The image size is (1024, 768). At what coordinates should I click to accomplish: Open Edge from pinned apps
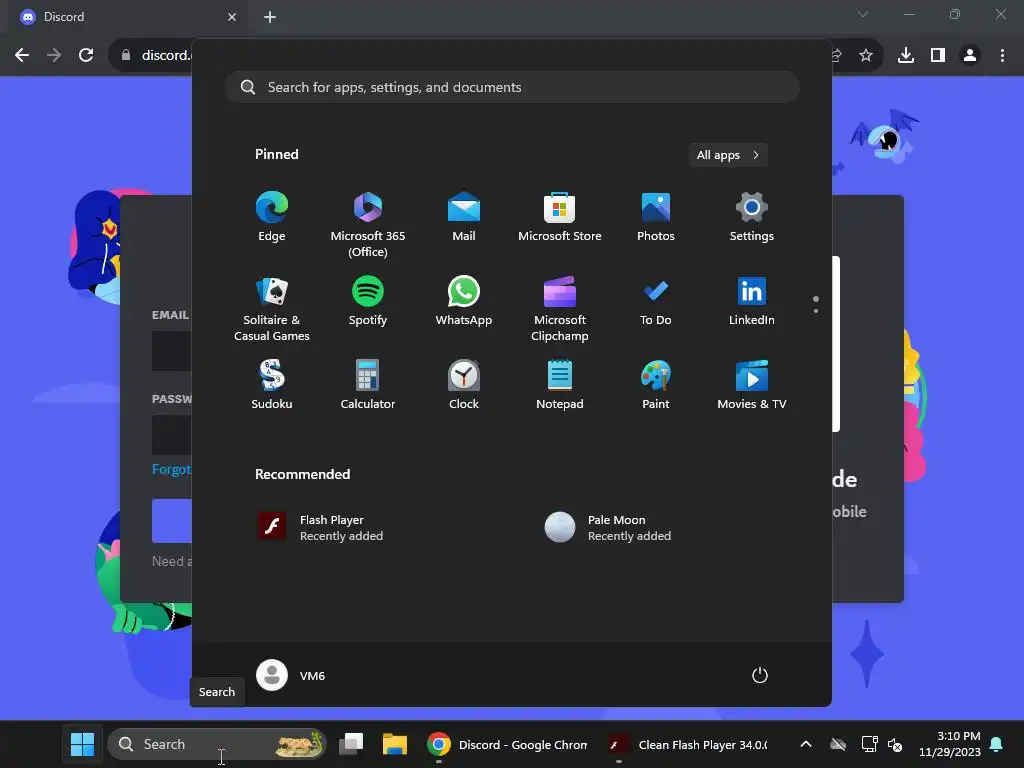(x=272, y=217)
